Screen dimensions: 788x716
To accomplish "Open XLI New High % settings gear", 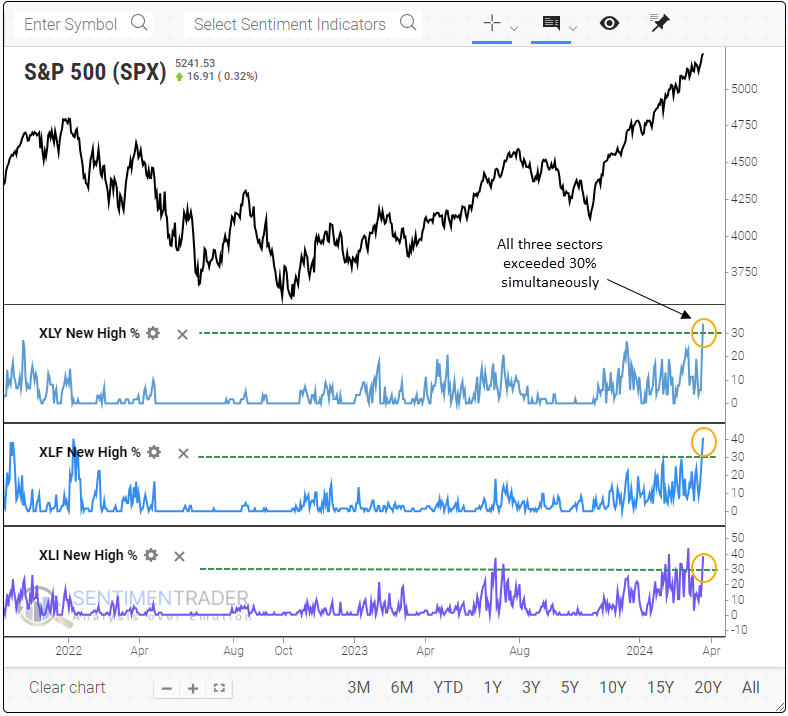I will [x=151, y=555].
